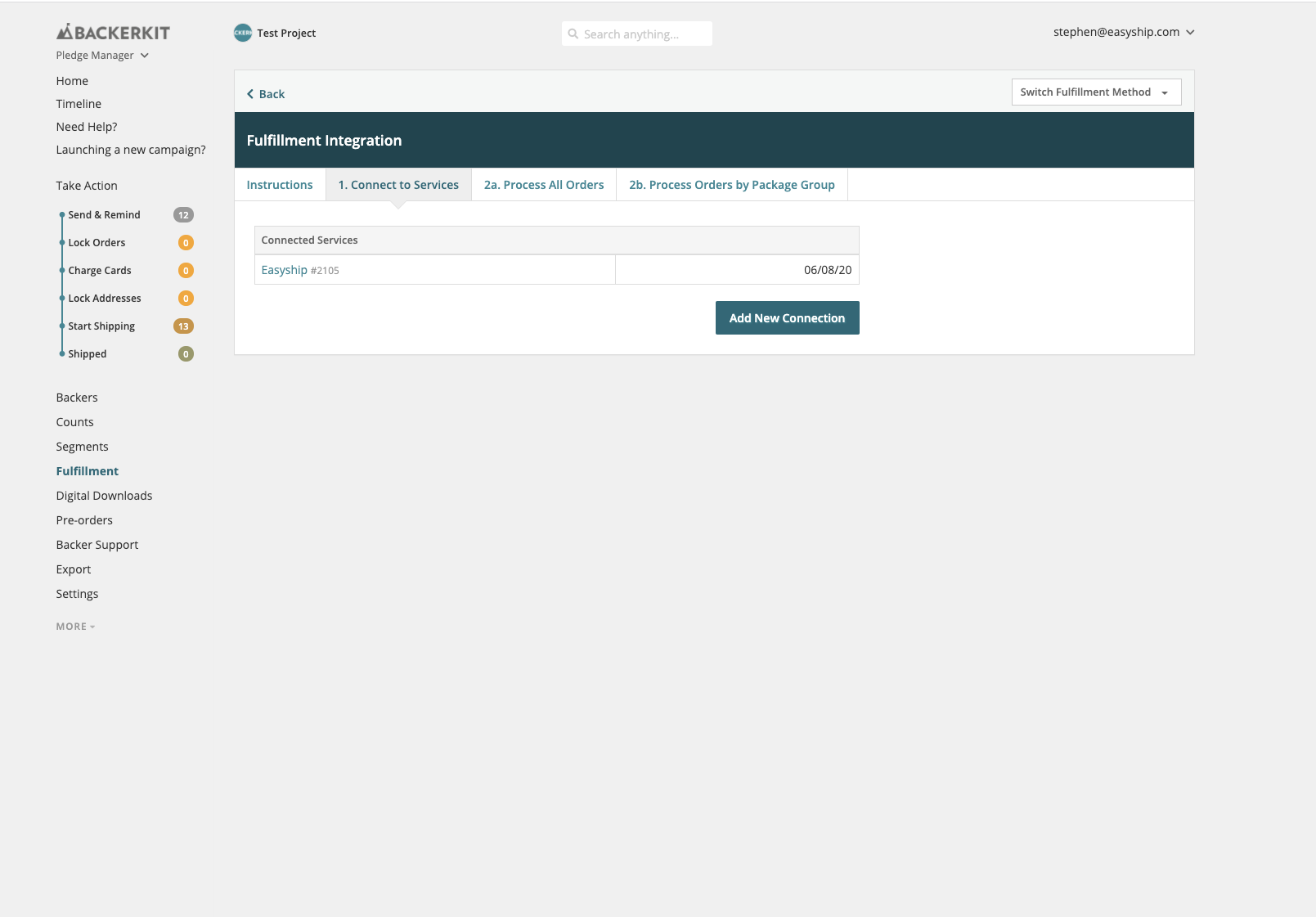Open the Lock Addresses step
The image size is (1316, 917).
[x=105, y=299]
